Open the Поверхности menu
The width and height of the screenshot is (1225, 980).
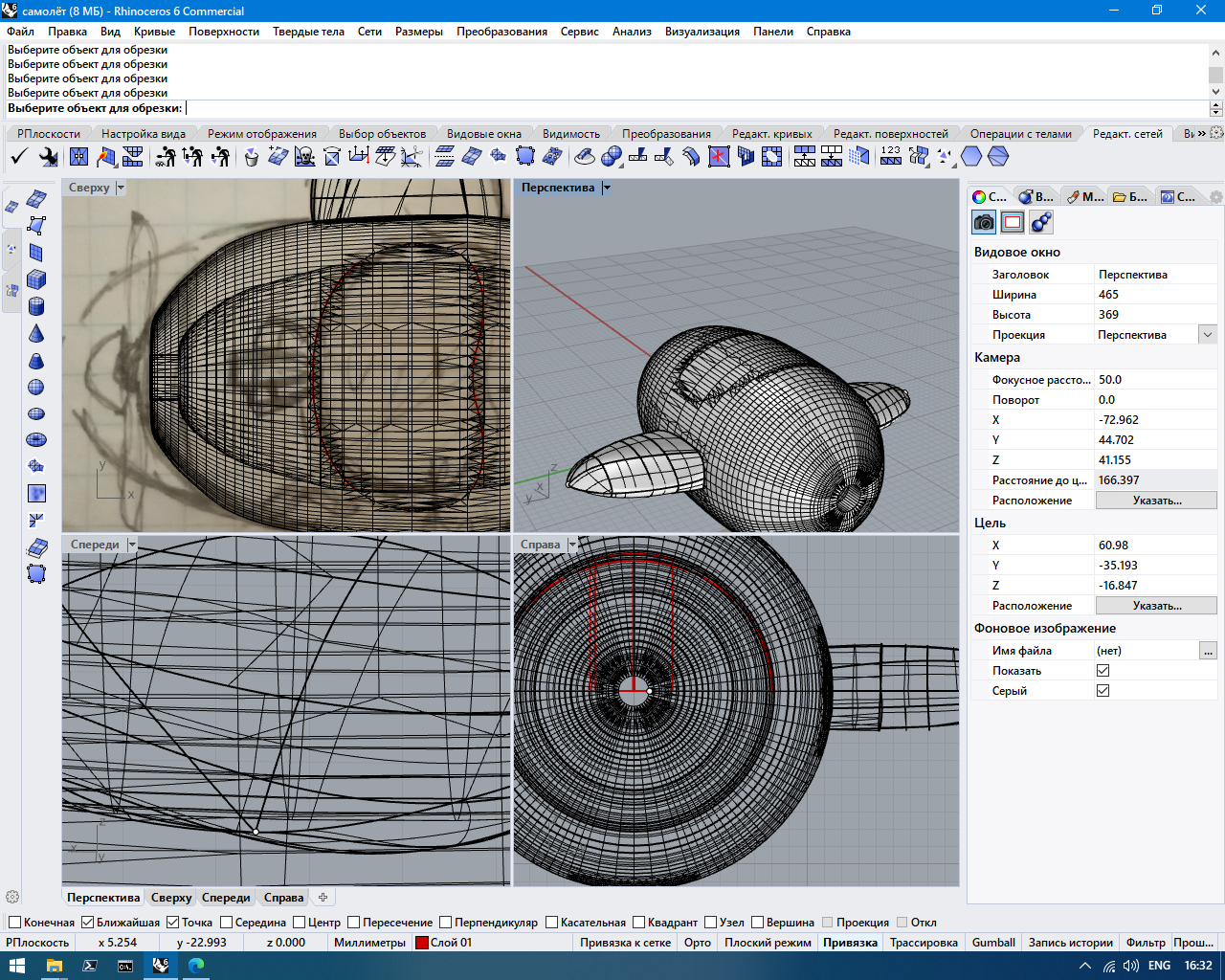point(223,32)
